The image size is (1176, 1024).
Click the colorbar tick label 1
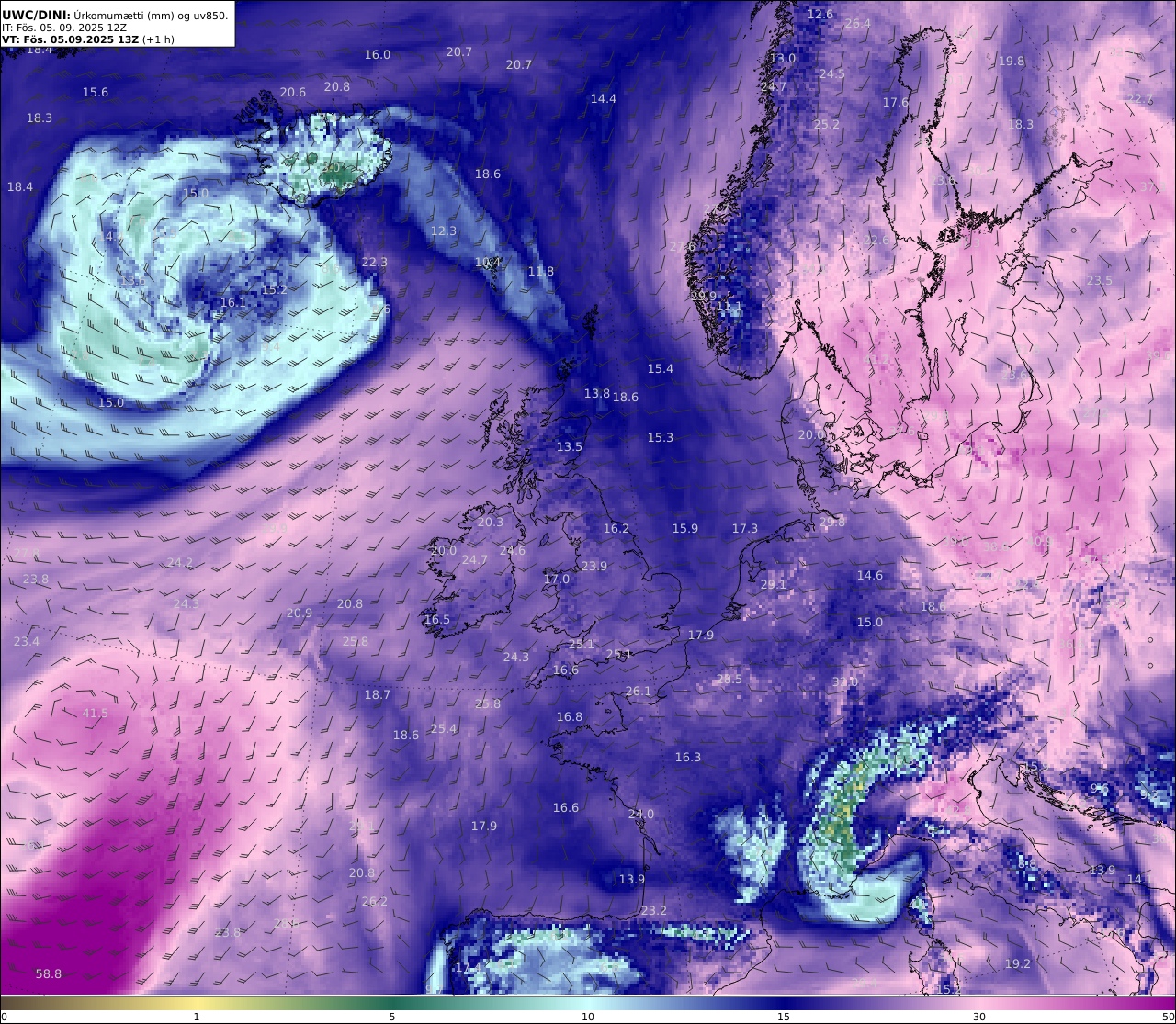click(x=197, y=1017)
